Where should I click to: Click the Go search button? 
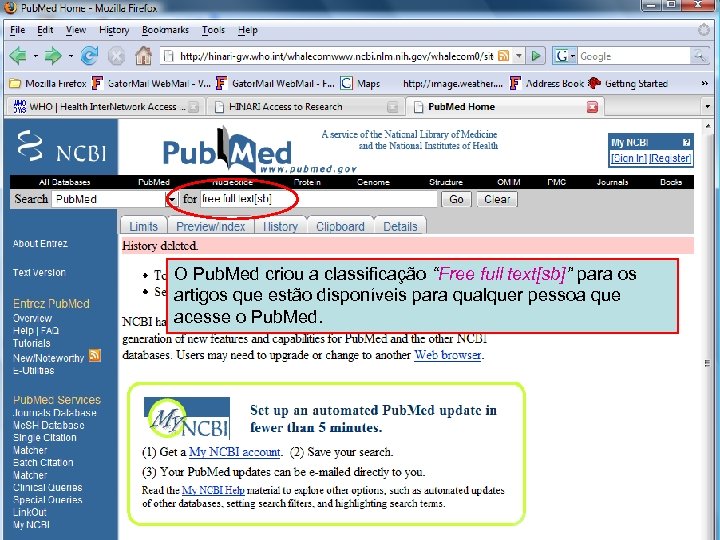(456, 199)
